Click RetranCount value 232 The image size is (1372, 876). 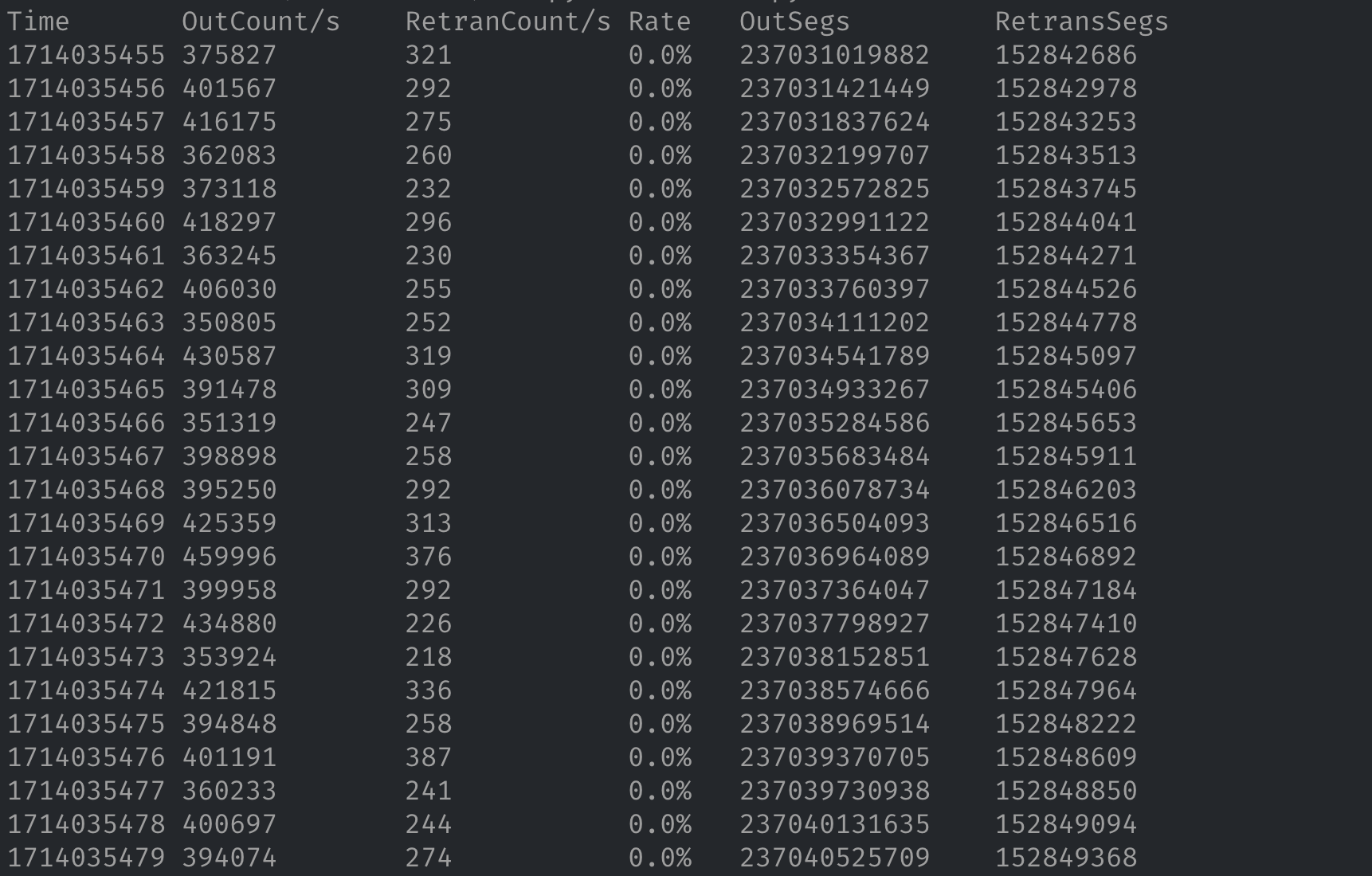[429, 189]
